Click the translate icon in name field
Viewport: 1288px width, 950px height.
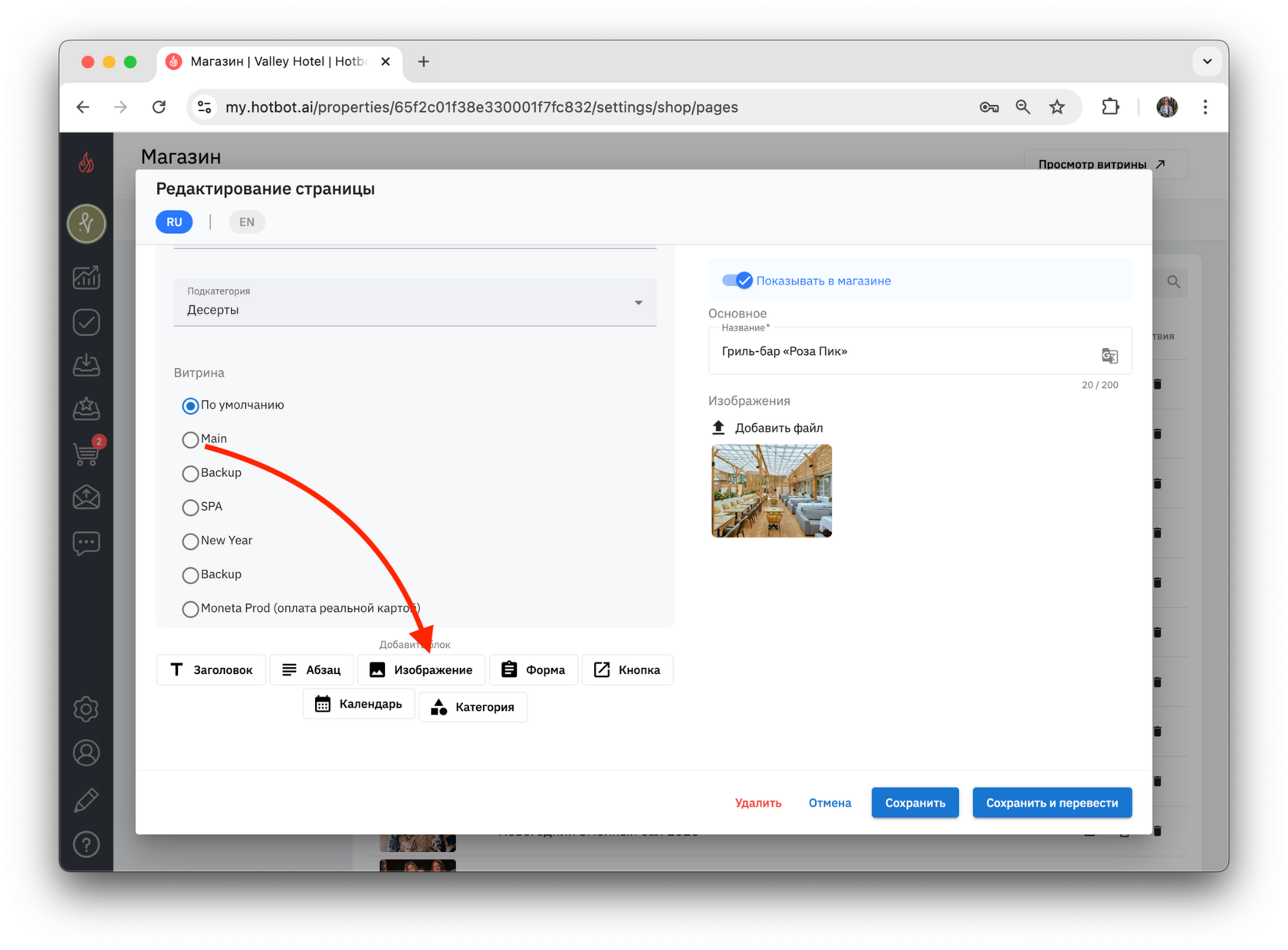click(1109, 355)
